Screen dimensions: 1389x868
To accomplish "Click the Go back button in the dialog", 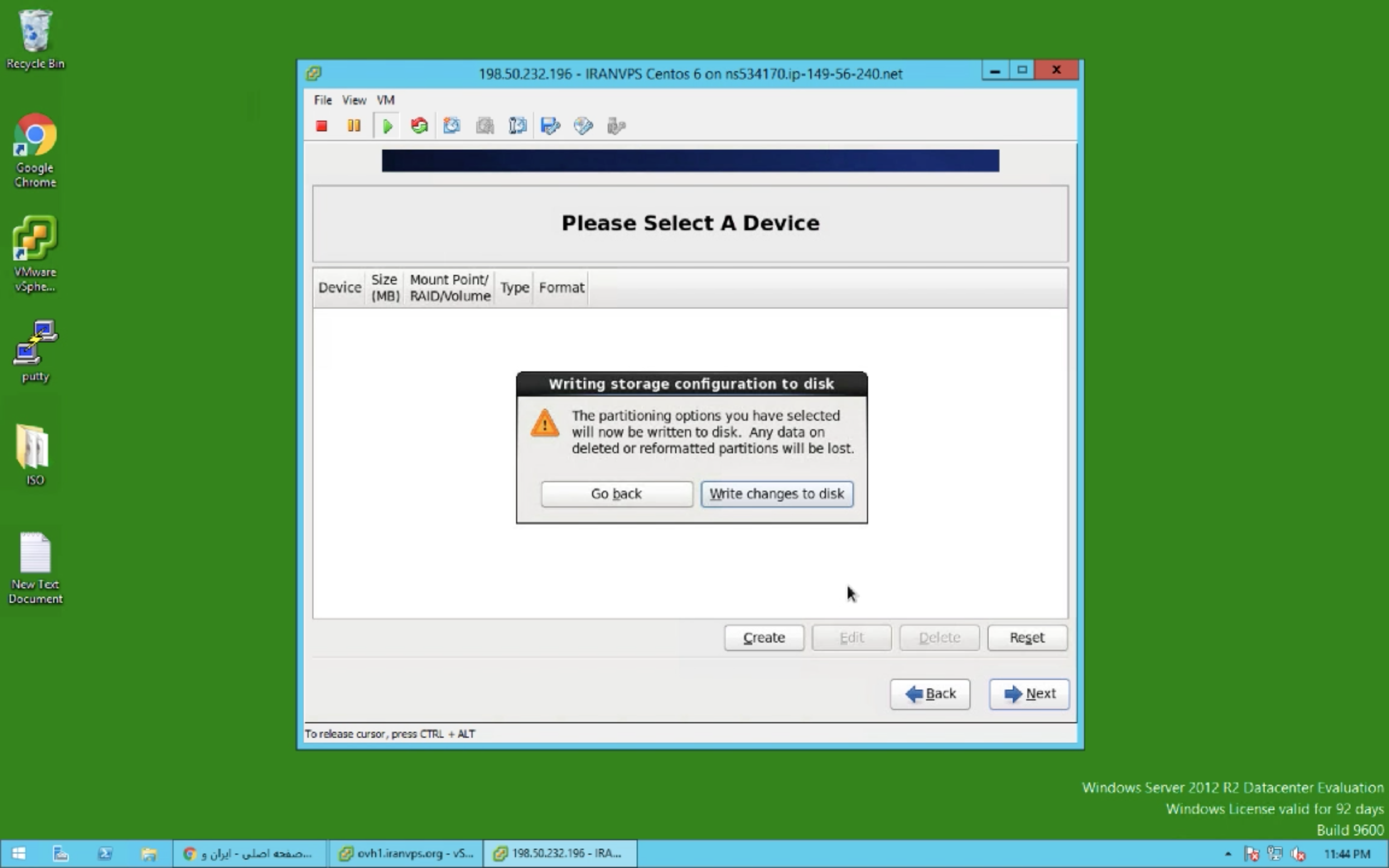I will pos(616,494).
